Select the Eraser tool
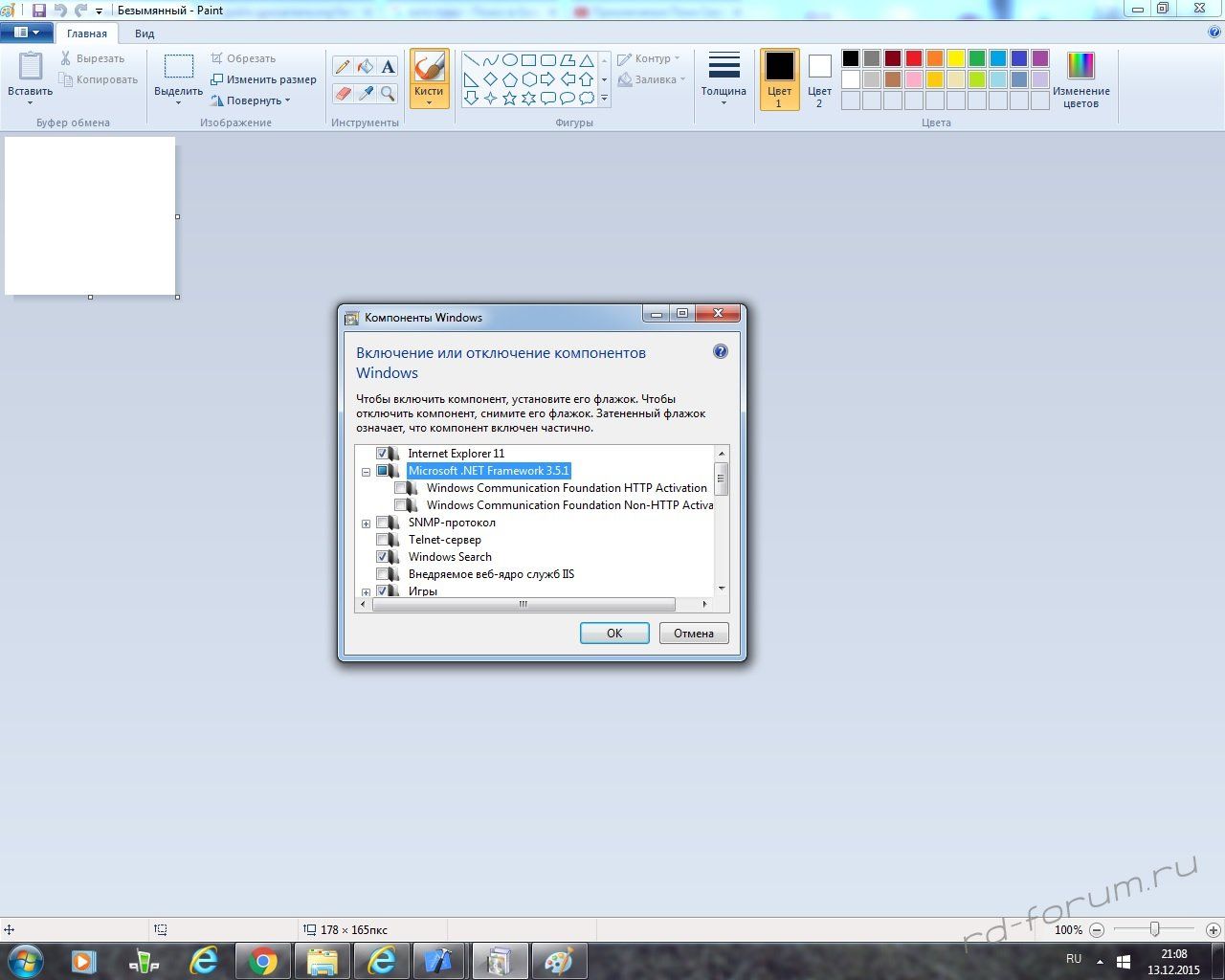1225x980 pixels. pos(343,93)
